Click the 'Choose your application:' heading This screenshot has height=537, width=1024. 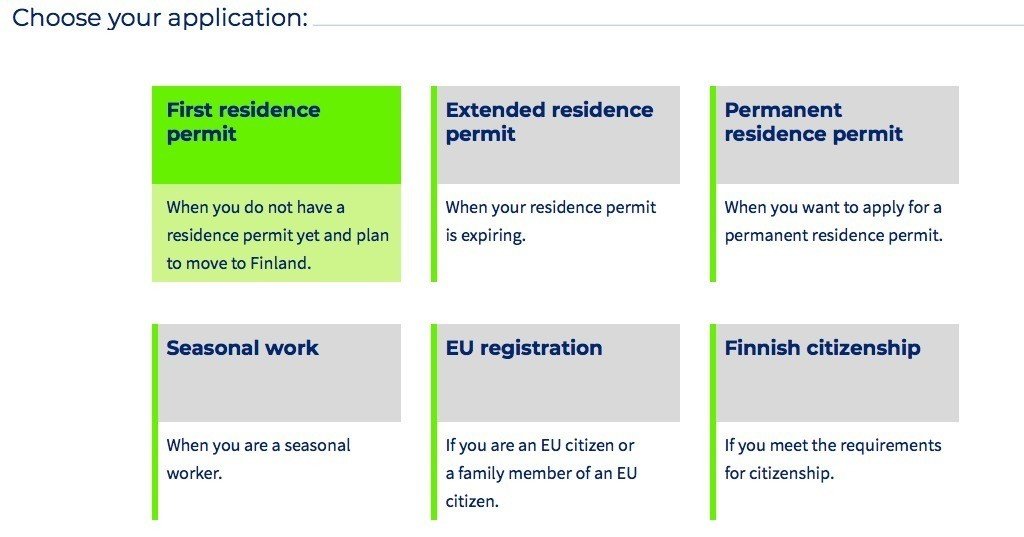(160, 18)
